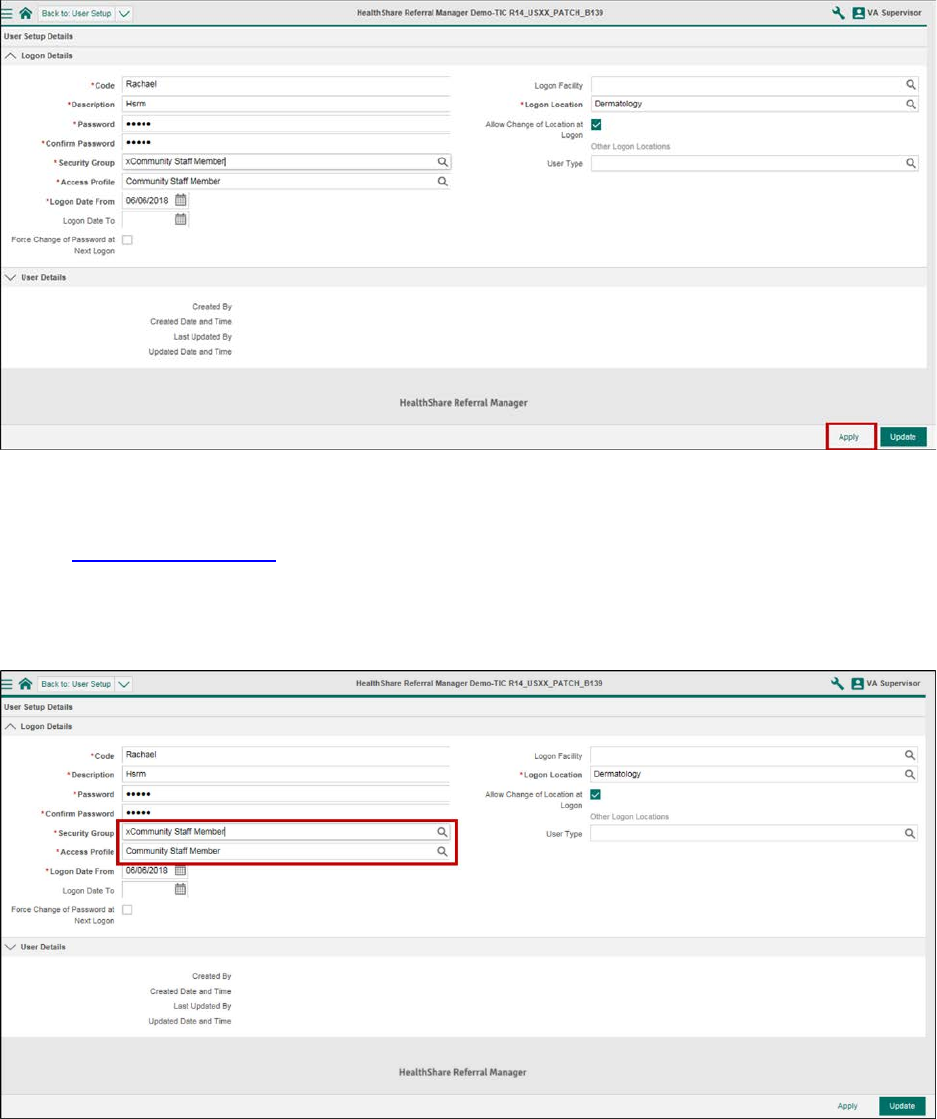
Task: Uncheck Allow Change of Location, upper screenshot
Action: 597,125
